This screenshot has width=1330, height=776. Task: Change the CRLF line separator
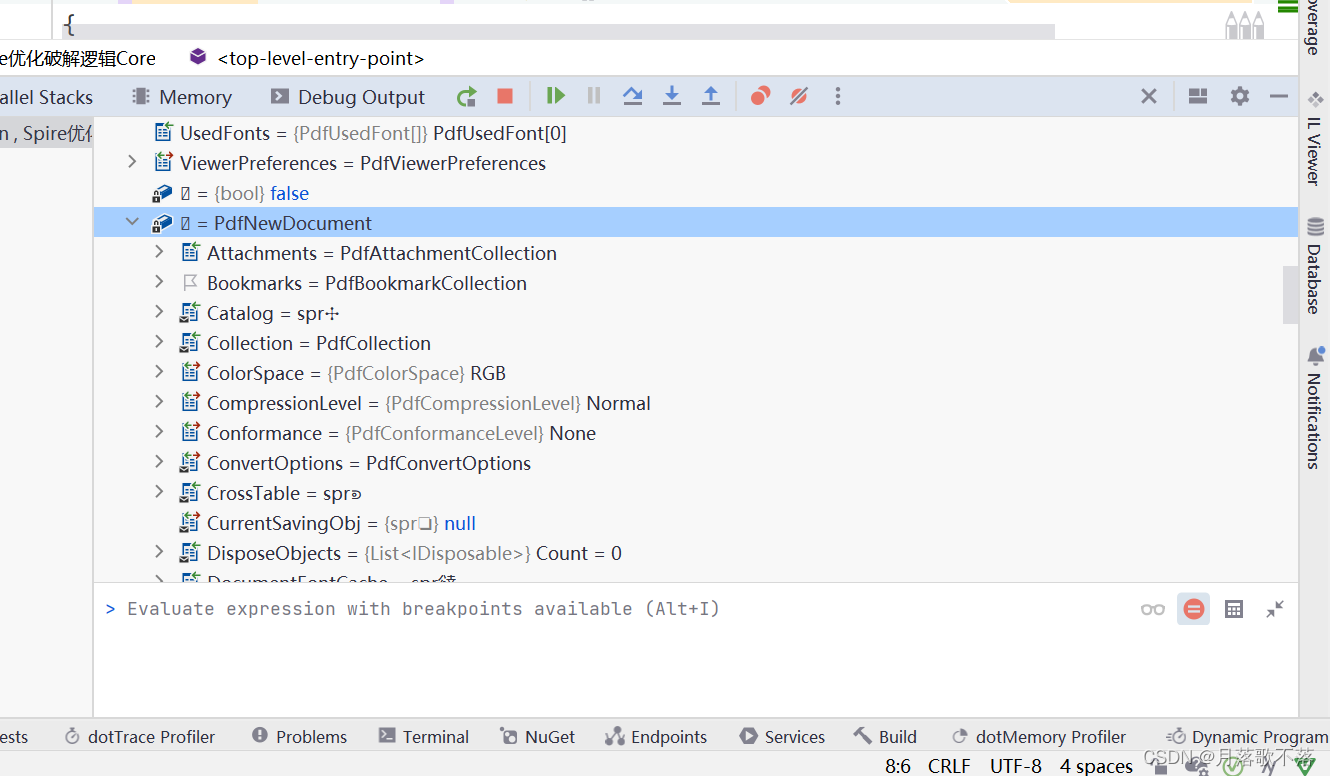(x=949, y=766)
